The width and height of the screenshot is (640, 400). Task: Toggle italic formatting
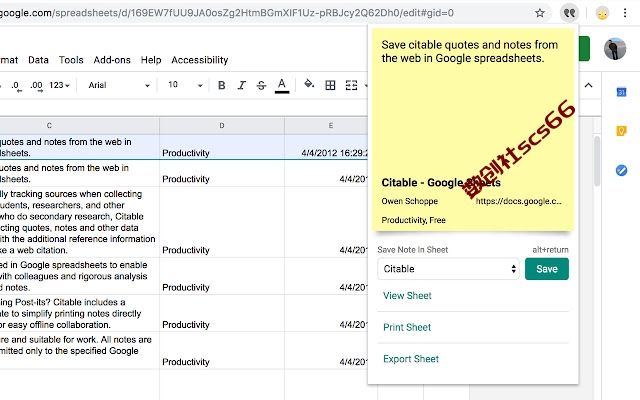[242, 85]
